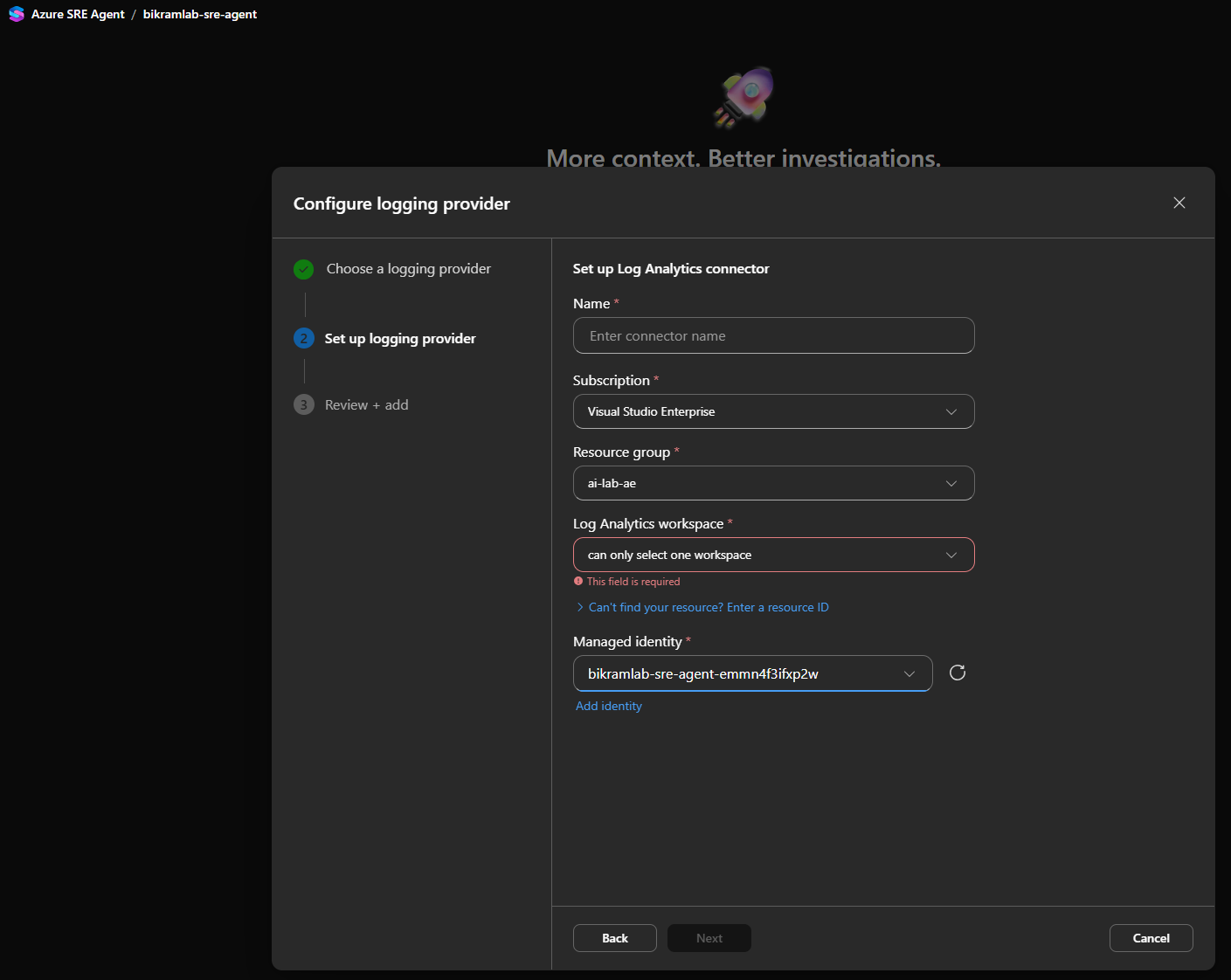Refresh the managed identity list

click(x=958, y=673)
